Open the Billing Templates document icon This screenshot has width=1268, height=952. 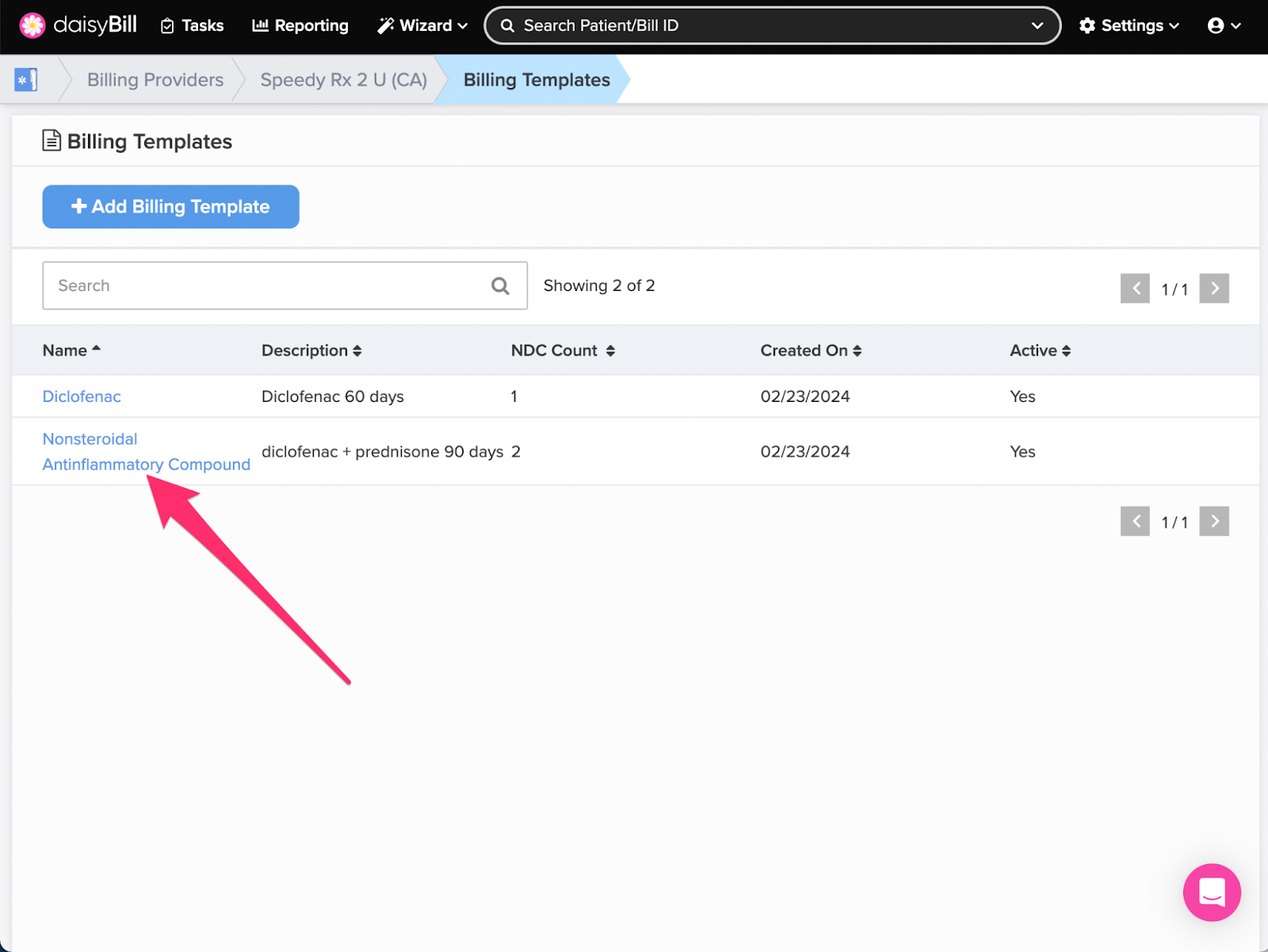[x=51, y=140]
